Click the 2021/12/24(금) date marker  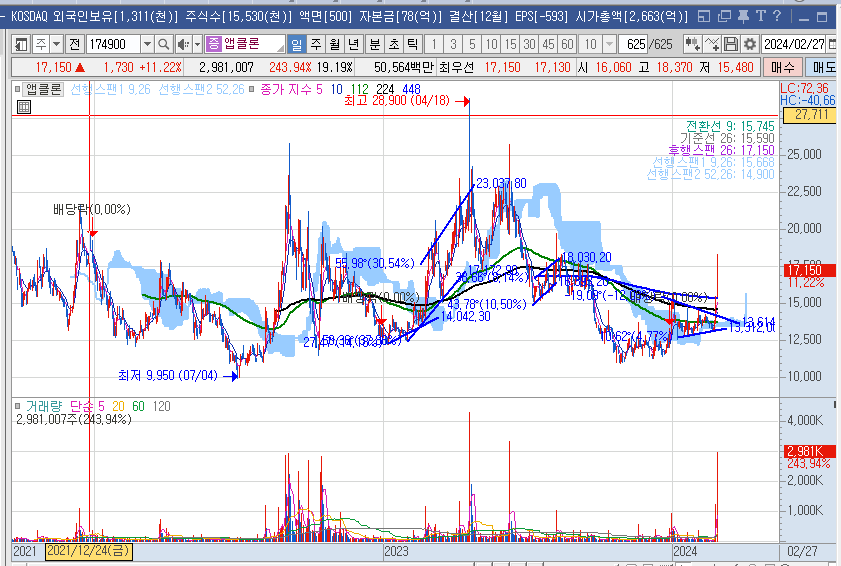coord(88,551)
